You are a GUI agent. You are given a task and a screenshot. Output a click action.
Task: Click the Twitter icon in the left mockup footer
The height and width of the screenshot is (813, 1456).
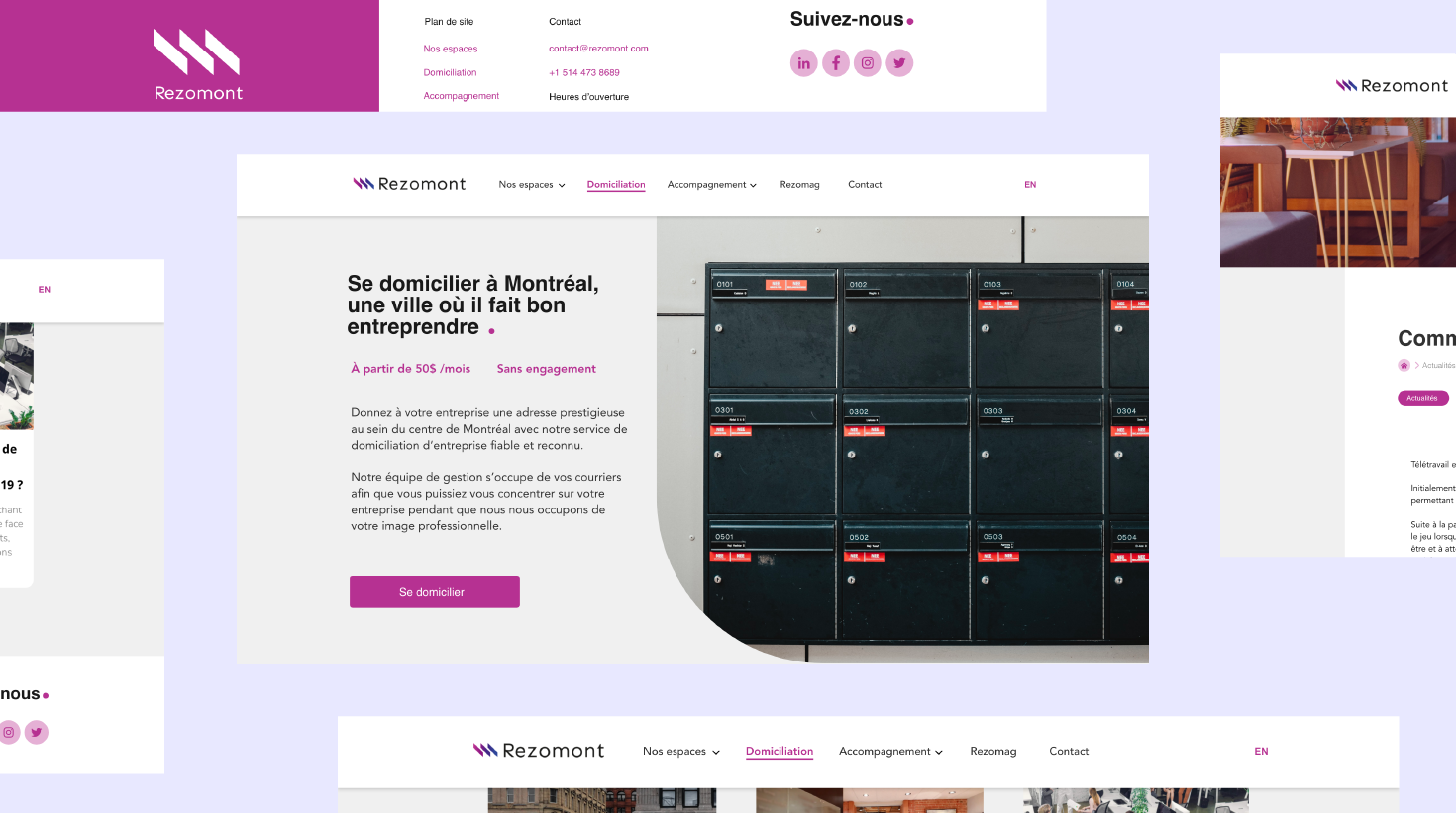tap(37, 733)
